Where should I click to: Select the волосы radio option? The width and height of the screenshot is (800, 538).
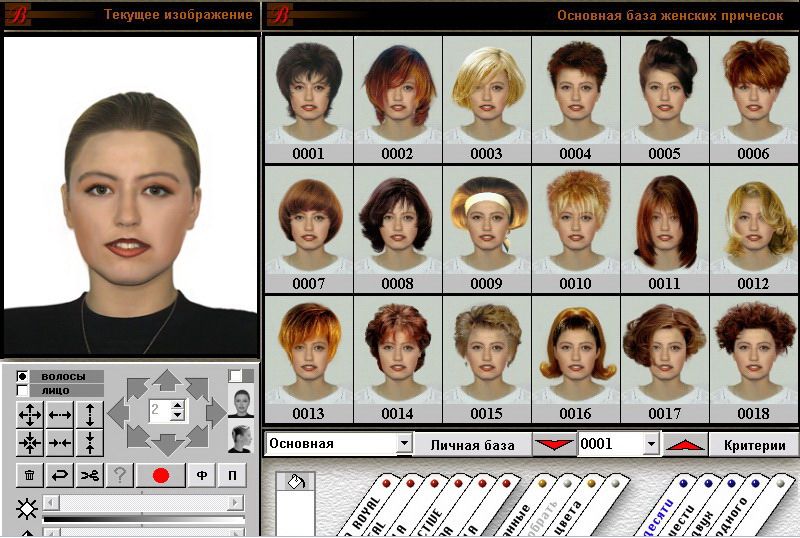[23, 376]
